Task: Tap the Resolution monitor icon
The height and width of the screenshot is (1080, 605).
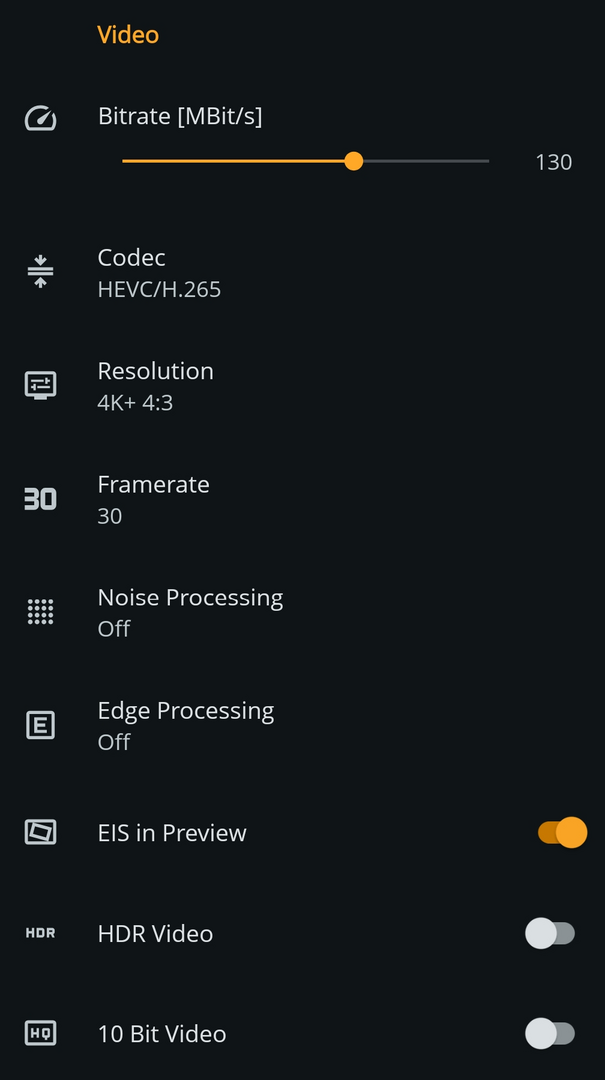Action: (x=40, y=385)
